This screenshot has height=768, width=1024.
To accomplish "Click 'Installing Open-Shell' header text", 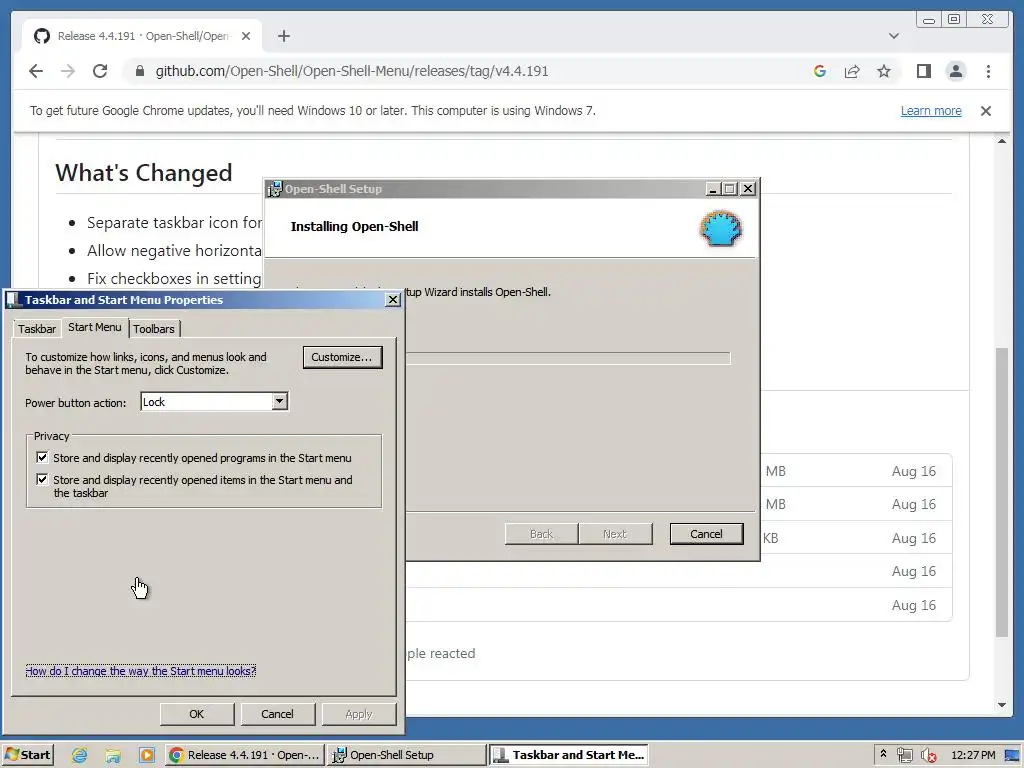I will pos(355,227).
